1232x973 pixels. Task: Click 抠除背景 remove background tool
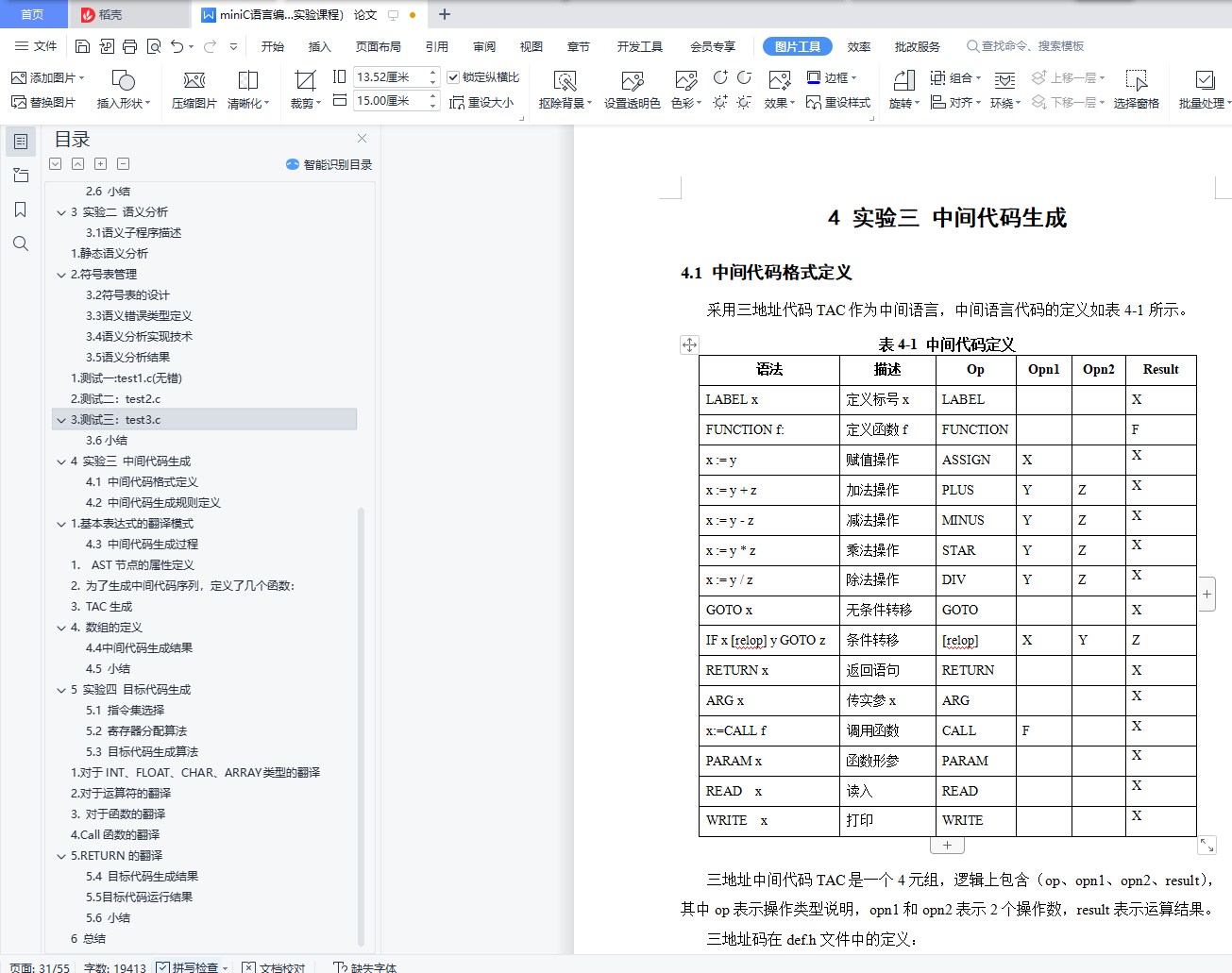pos(565,90)
